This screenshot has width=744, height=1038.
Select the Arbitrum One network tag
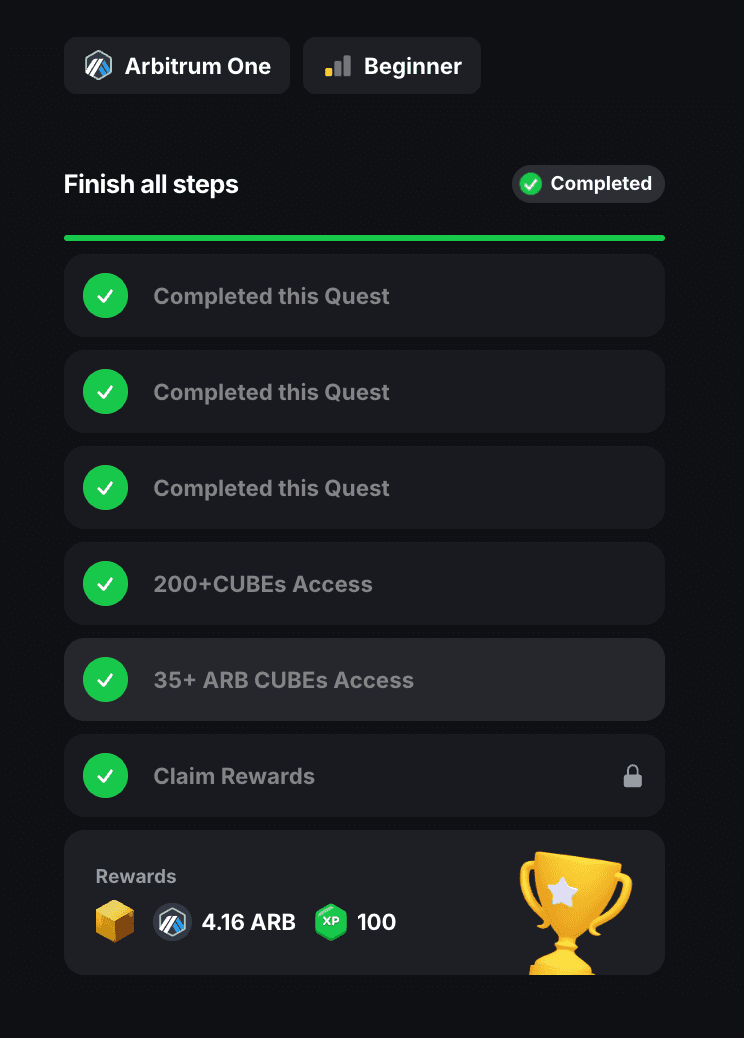point(177,66)
